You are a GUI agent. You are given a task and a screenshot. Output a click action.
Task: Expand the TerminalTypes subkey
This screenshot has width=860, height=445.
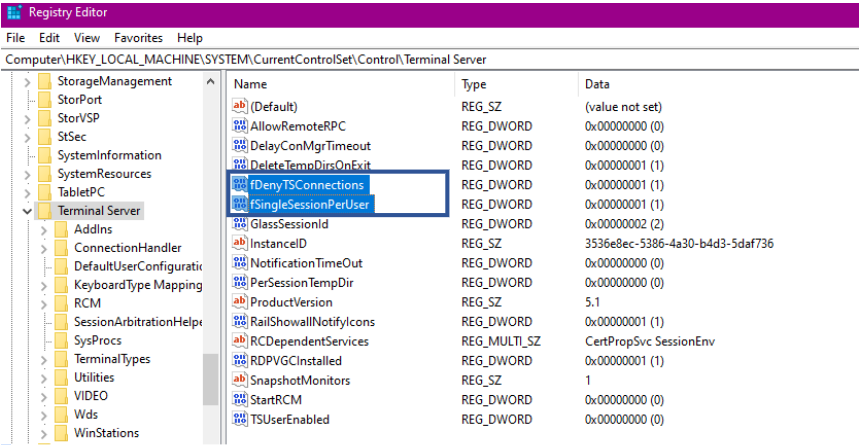click(44, 359)
